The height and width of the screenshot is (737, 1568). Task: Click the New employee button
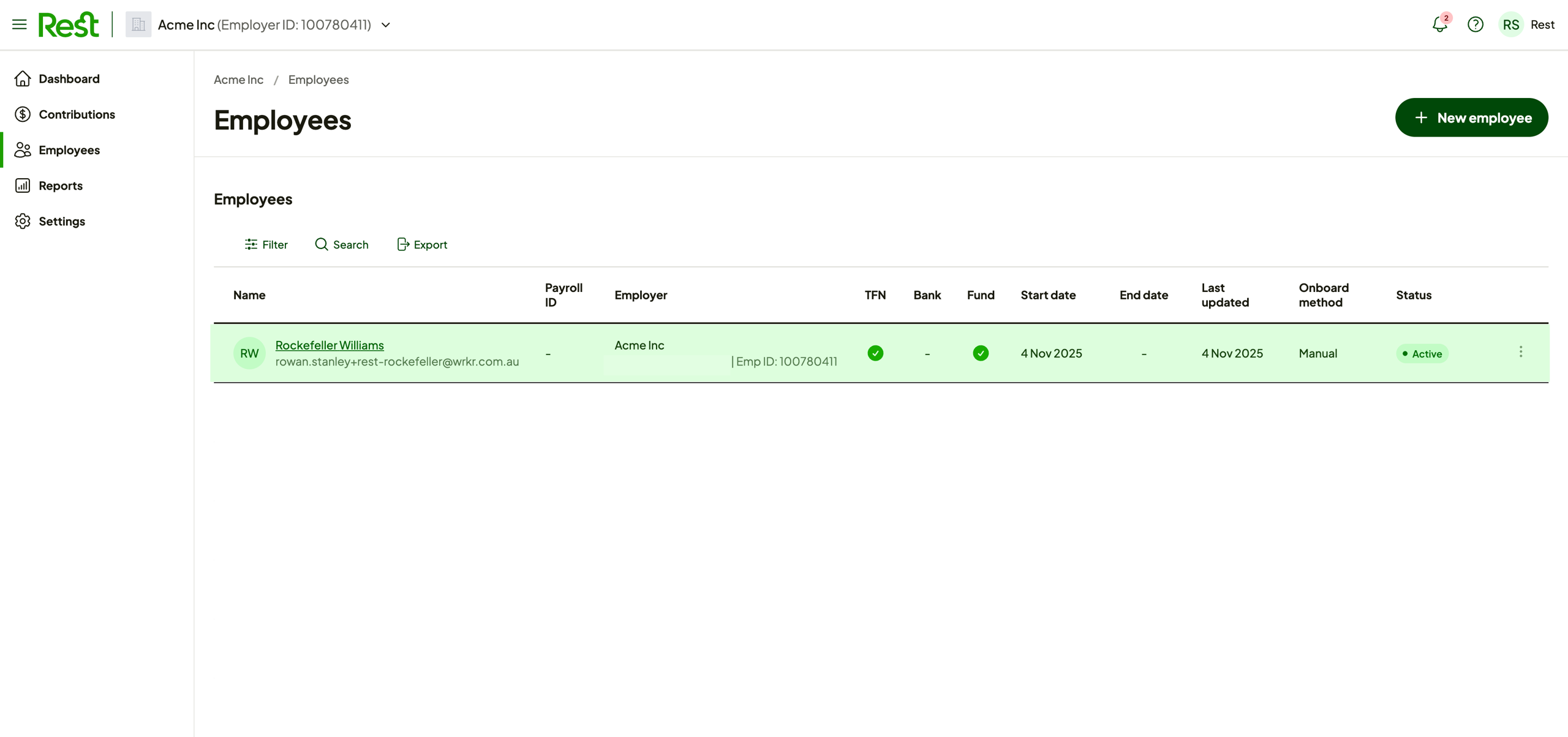click(x=1471, y=118)
